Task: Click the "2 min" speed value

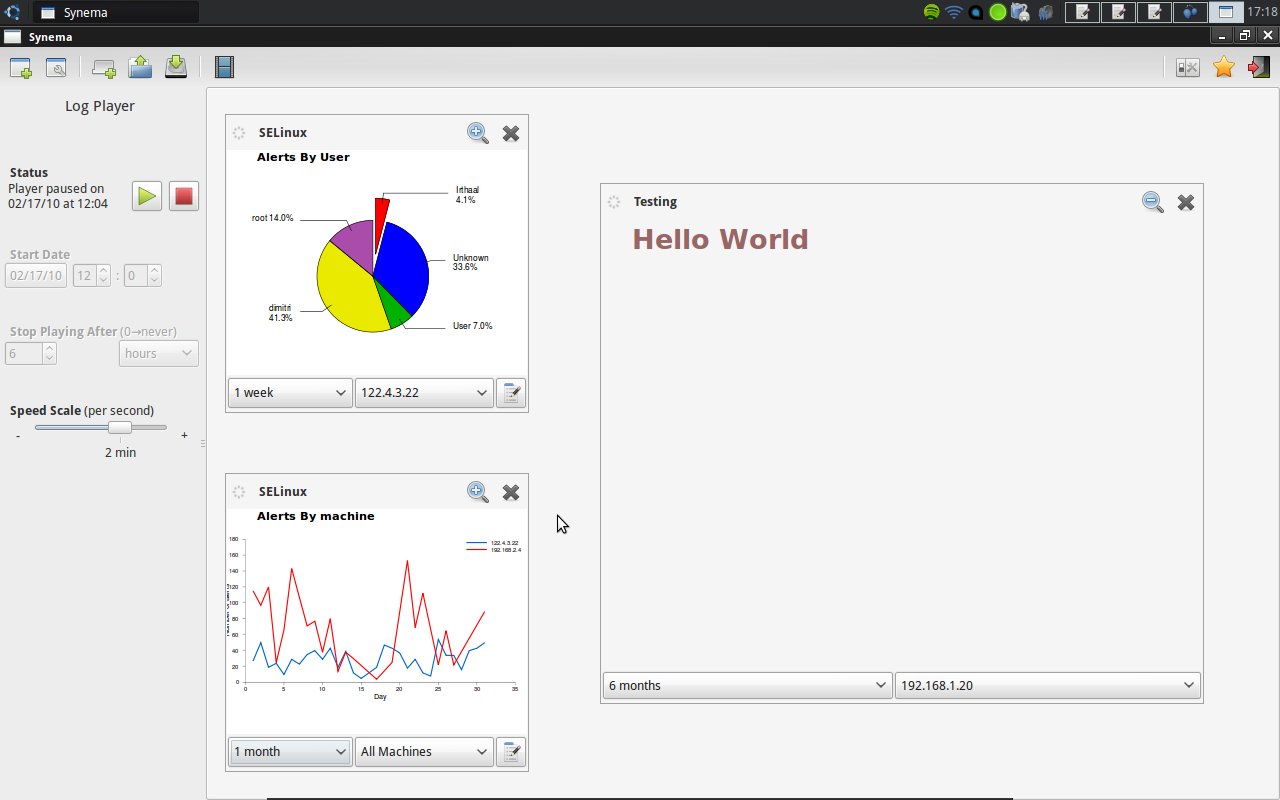Action: [120, 453]
